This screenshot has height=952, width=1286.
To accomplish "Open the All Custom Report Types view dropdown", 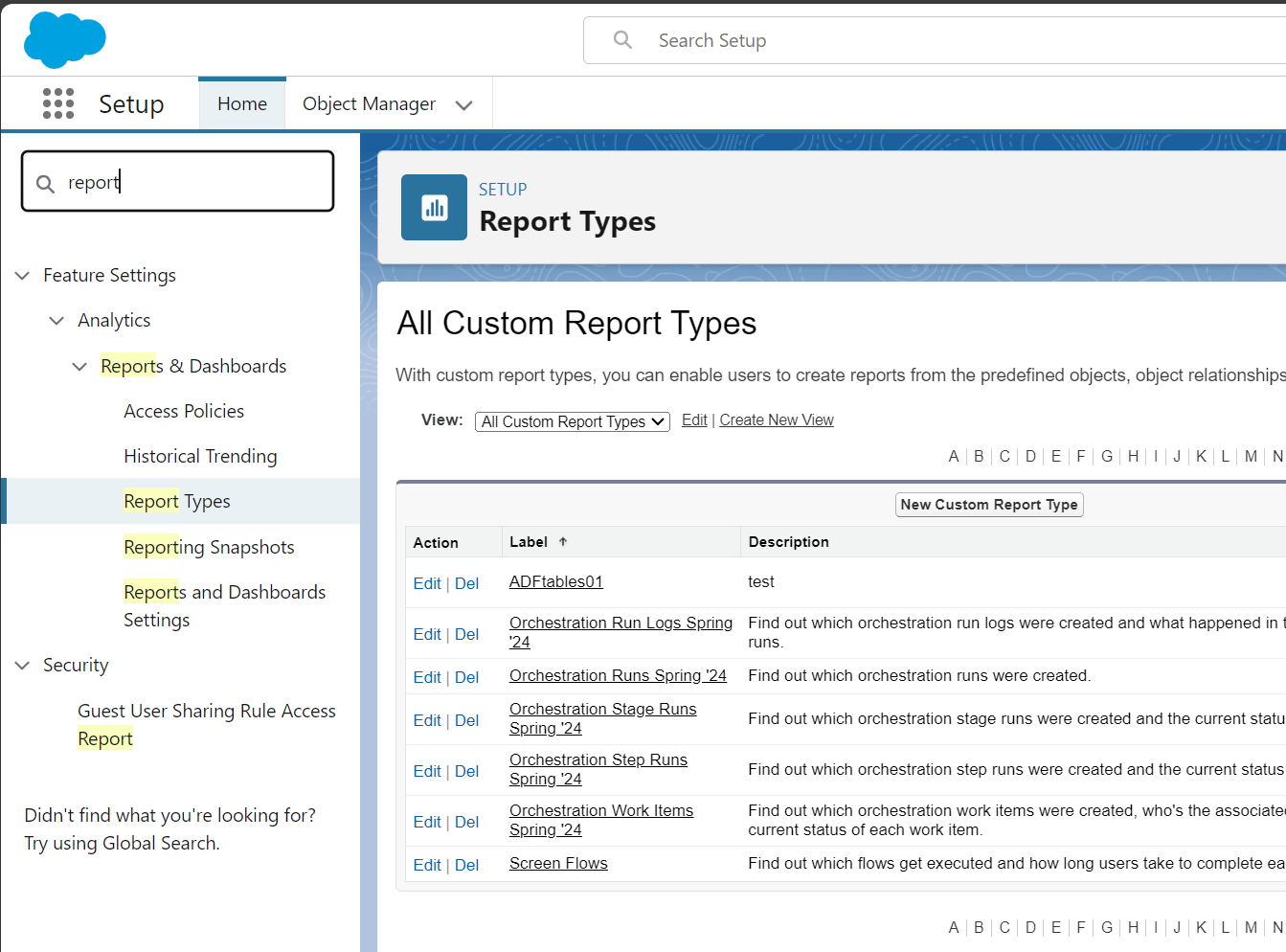I will (x=573, y=421).
